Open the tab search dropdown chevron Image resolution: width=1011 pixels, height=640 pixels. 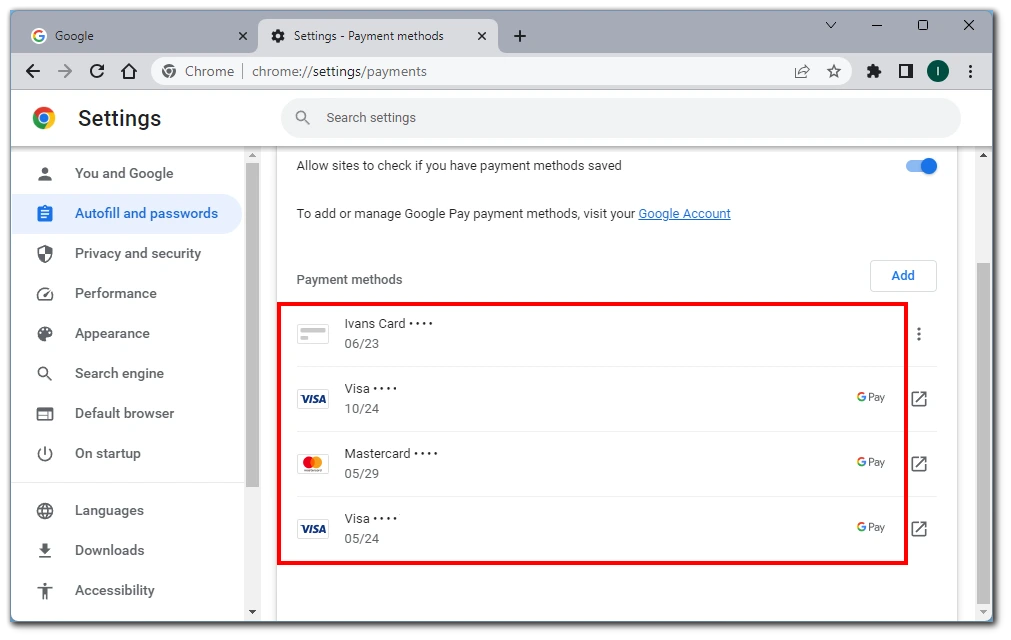[831, 25]
